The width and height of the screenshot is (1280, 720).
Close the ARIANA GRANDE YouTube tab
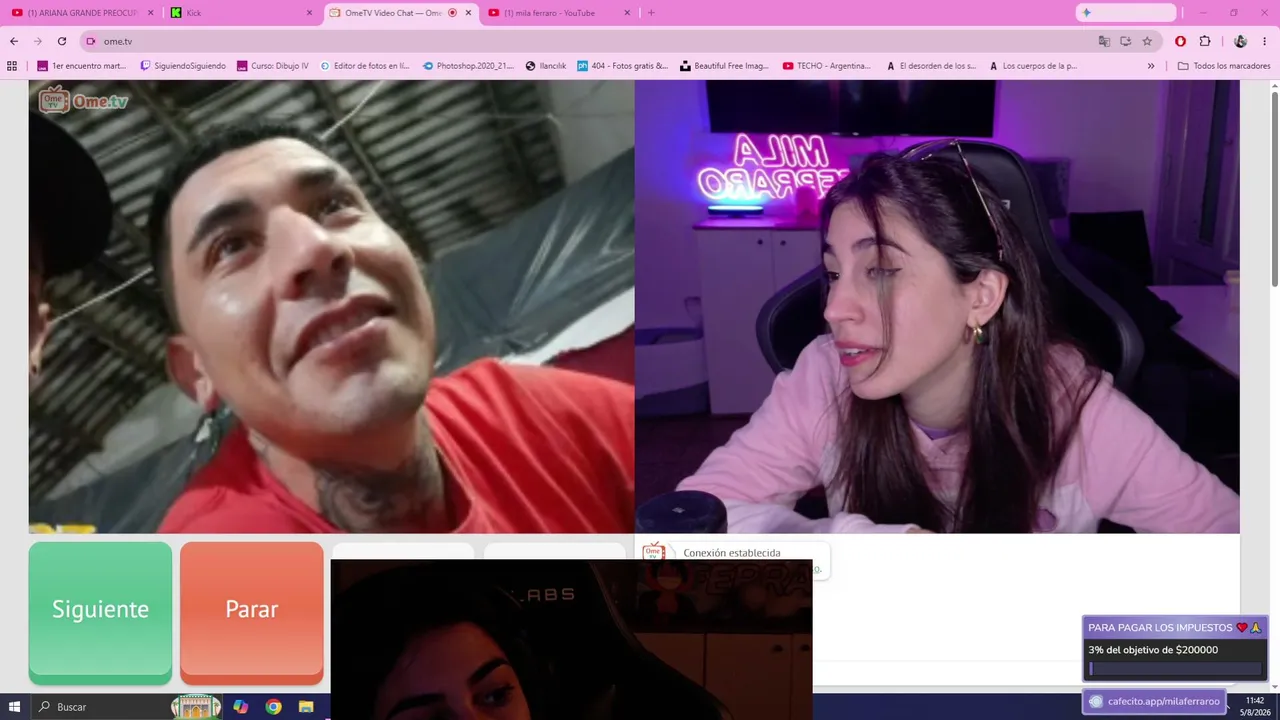pos(151,13)
